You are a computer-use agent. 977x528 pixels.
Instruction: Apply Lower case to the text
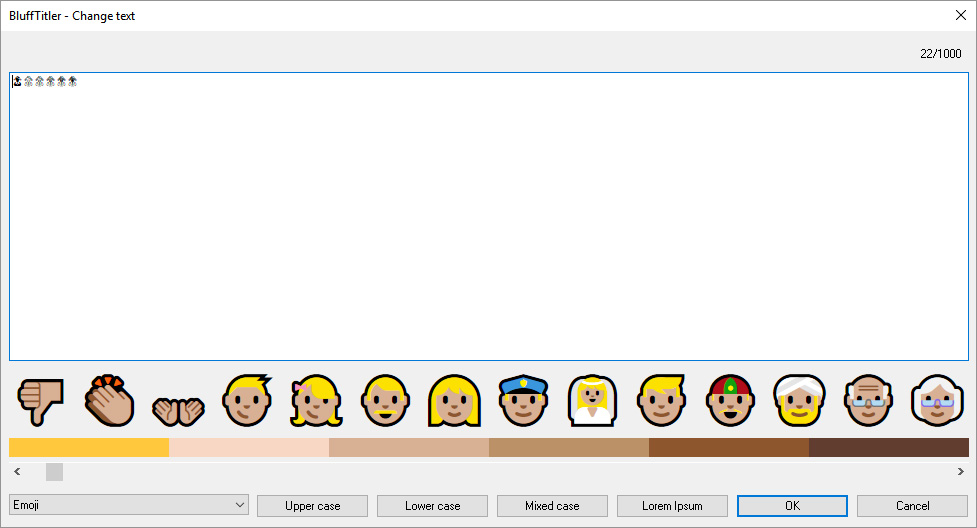[x=432, y=506]
